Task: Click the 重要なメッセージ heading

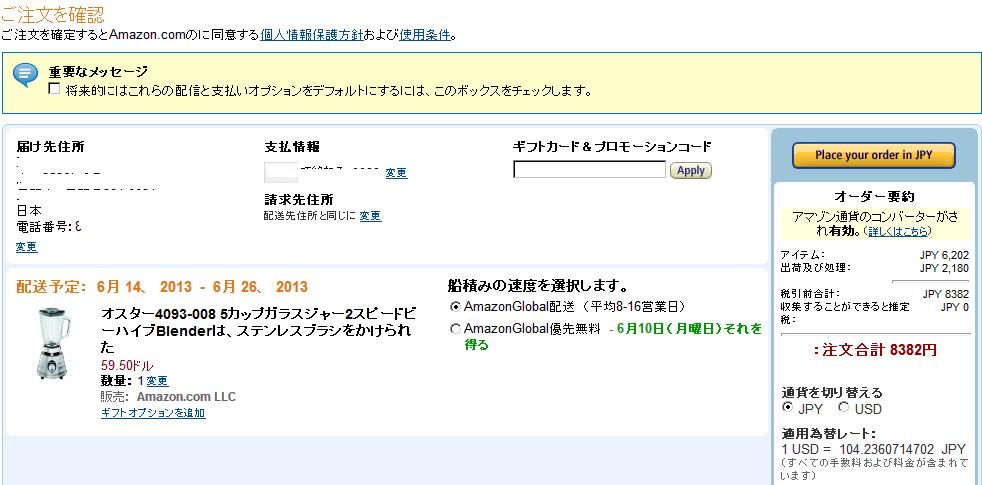Action: point(98,71)
